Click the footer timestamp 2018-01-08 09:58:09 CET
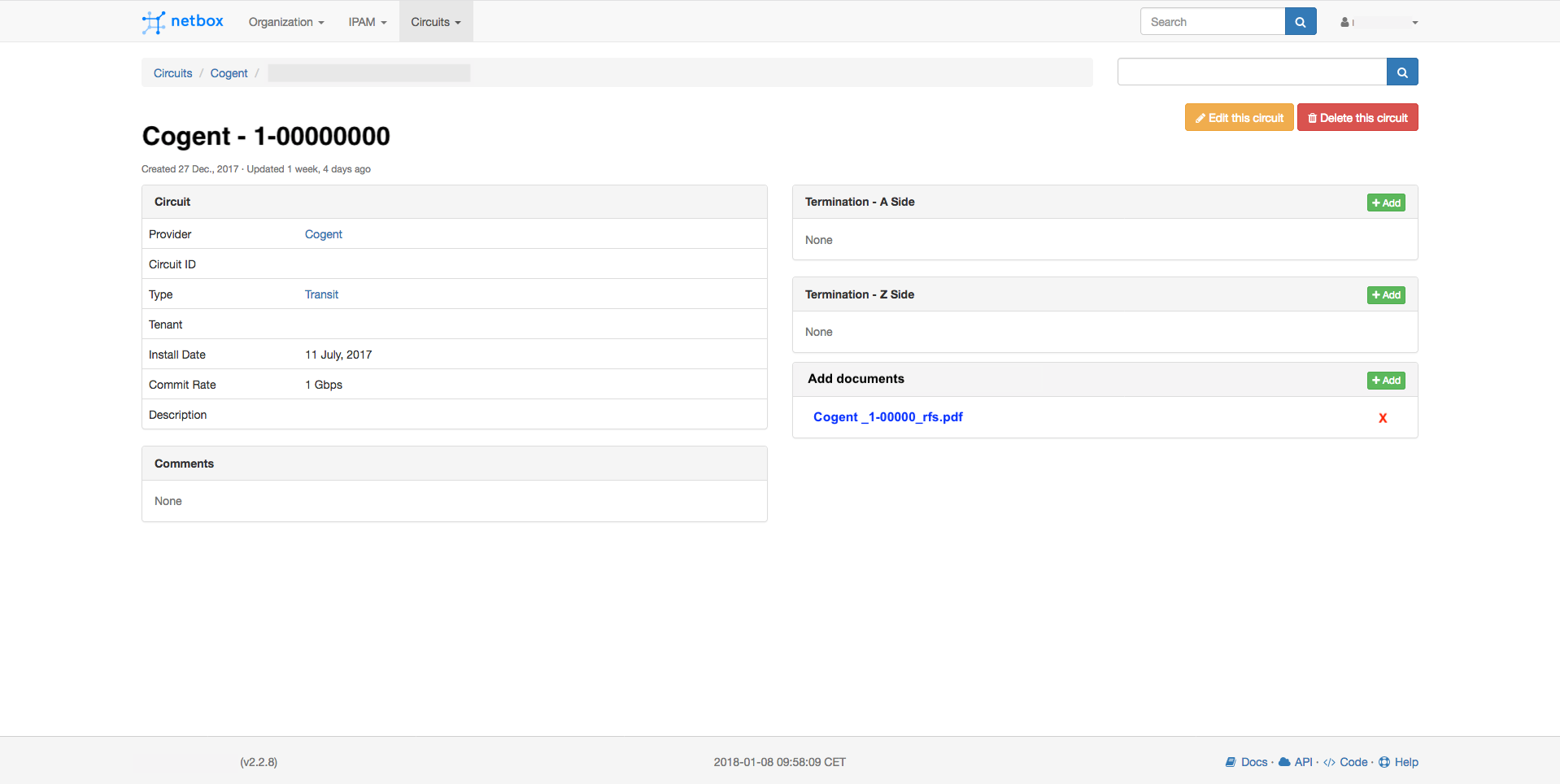This screenshot has height=784, width=1560. [780, 762]
